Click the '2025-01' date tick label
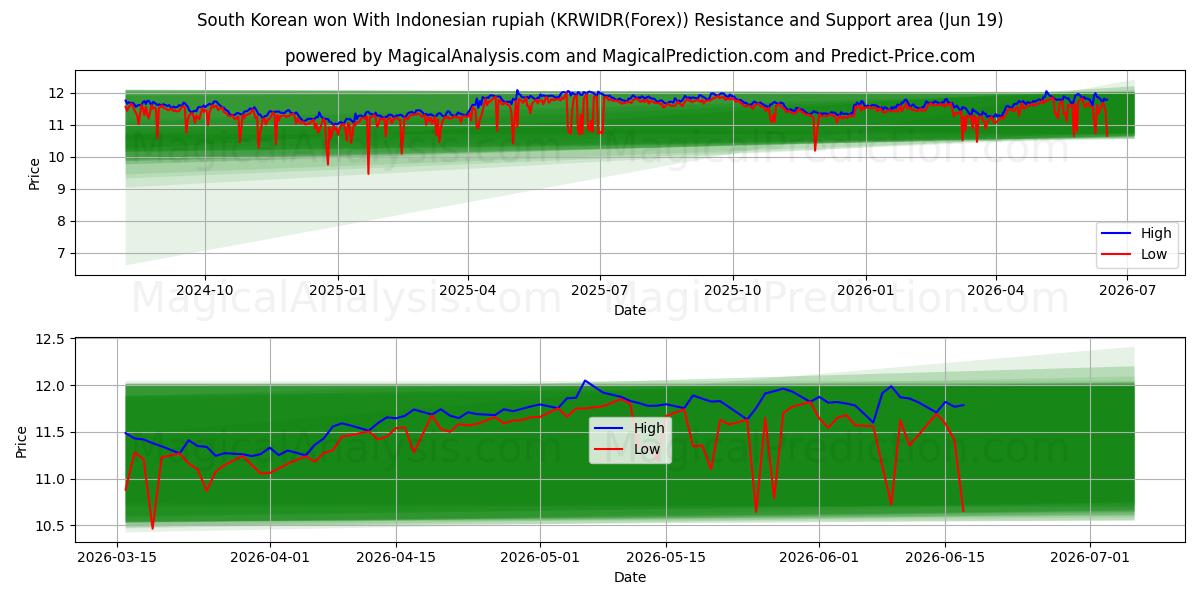Viewport: 1200px width, 600px height. tap(338, 291)
